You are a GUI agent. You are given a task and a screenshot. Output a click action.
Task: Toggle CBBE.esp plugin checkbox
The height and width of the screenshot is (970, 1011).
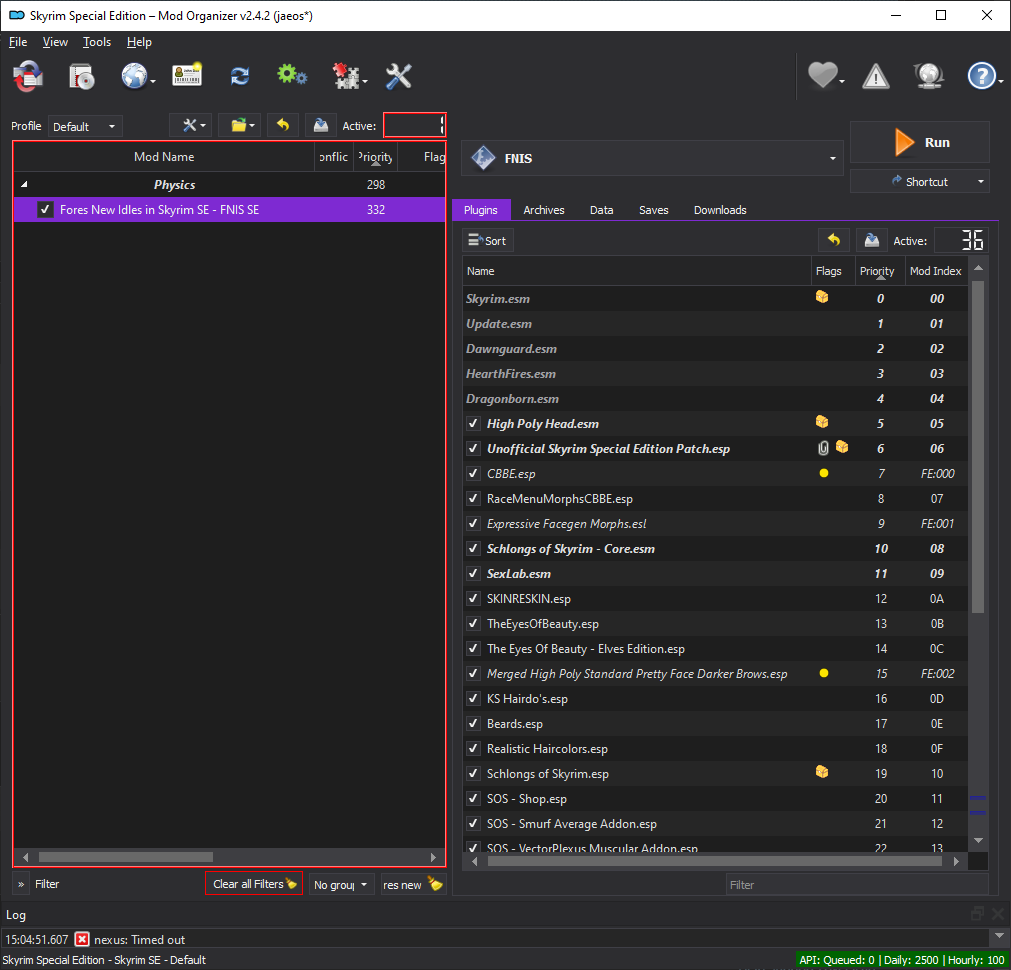473,473
